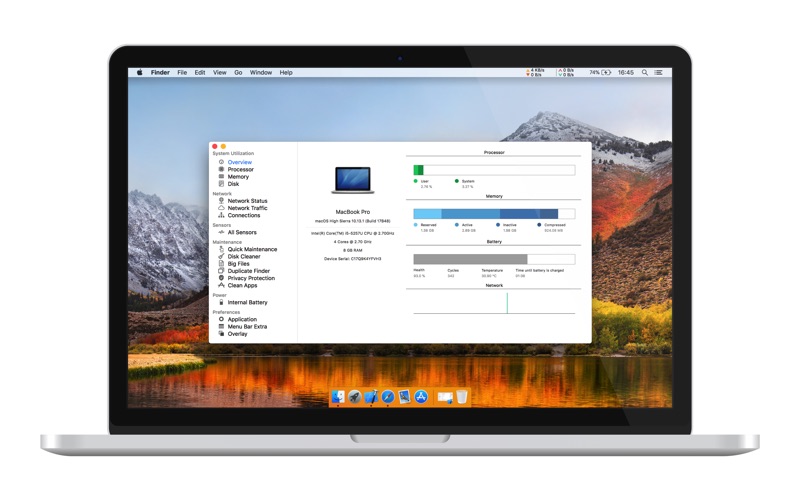Click the green User legend dot

[415, 181]
